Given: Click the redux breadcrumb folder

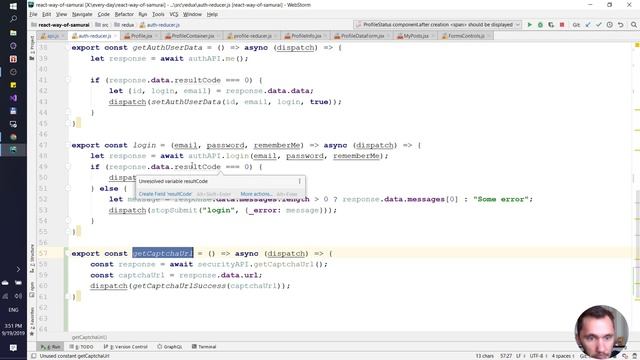Looking at the screenshot, I should tap(124, 25).
